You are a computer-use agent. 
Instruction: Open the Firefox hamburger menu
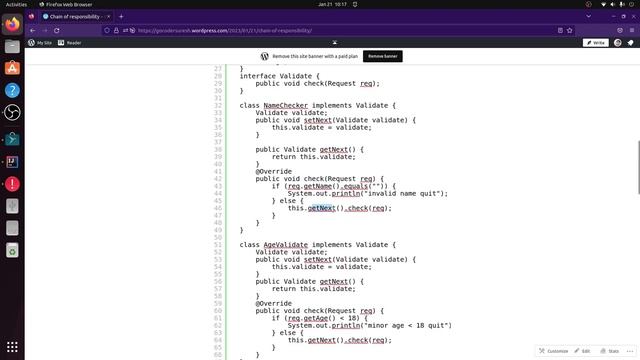pyautogui.click(x=632, y=31)
